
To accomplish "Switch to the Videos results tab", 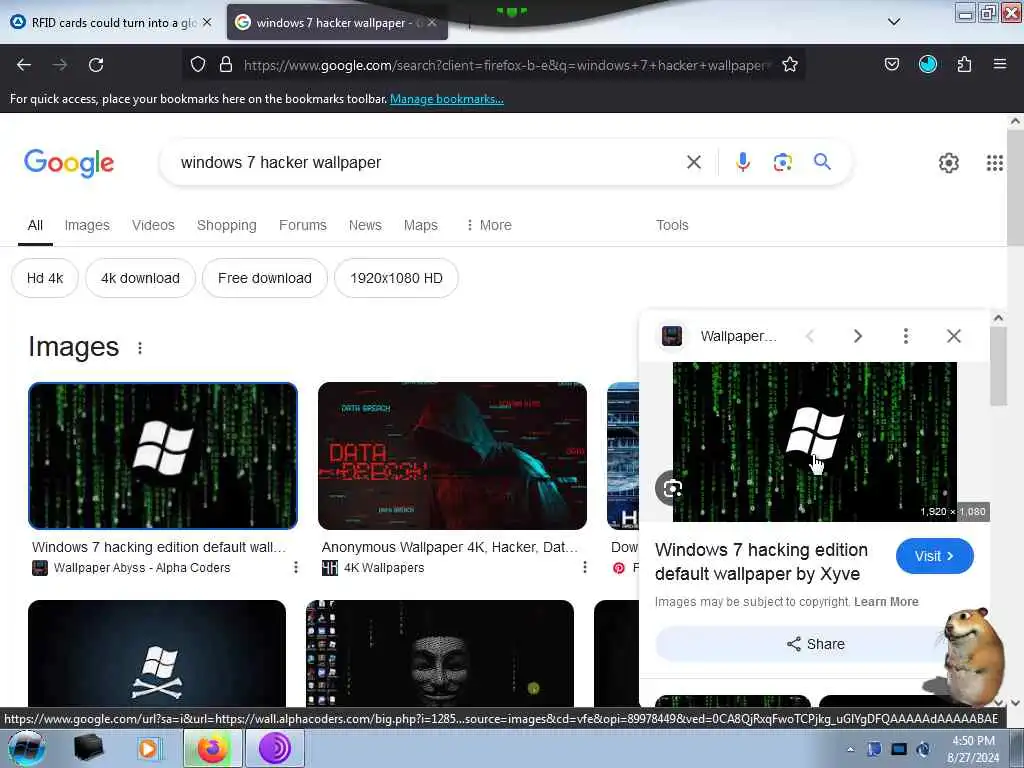I will 153,225.
